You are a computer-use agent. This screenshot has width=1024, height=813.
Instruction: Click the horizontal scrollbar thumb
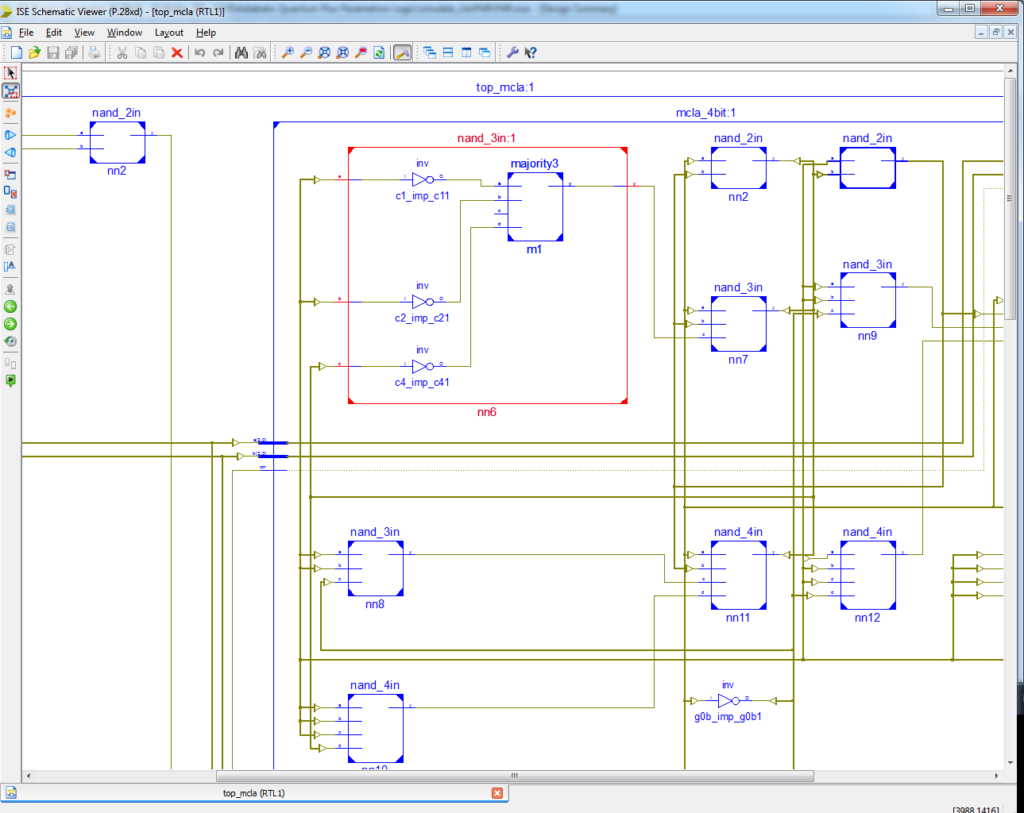(515, 776)
